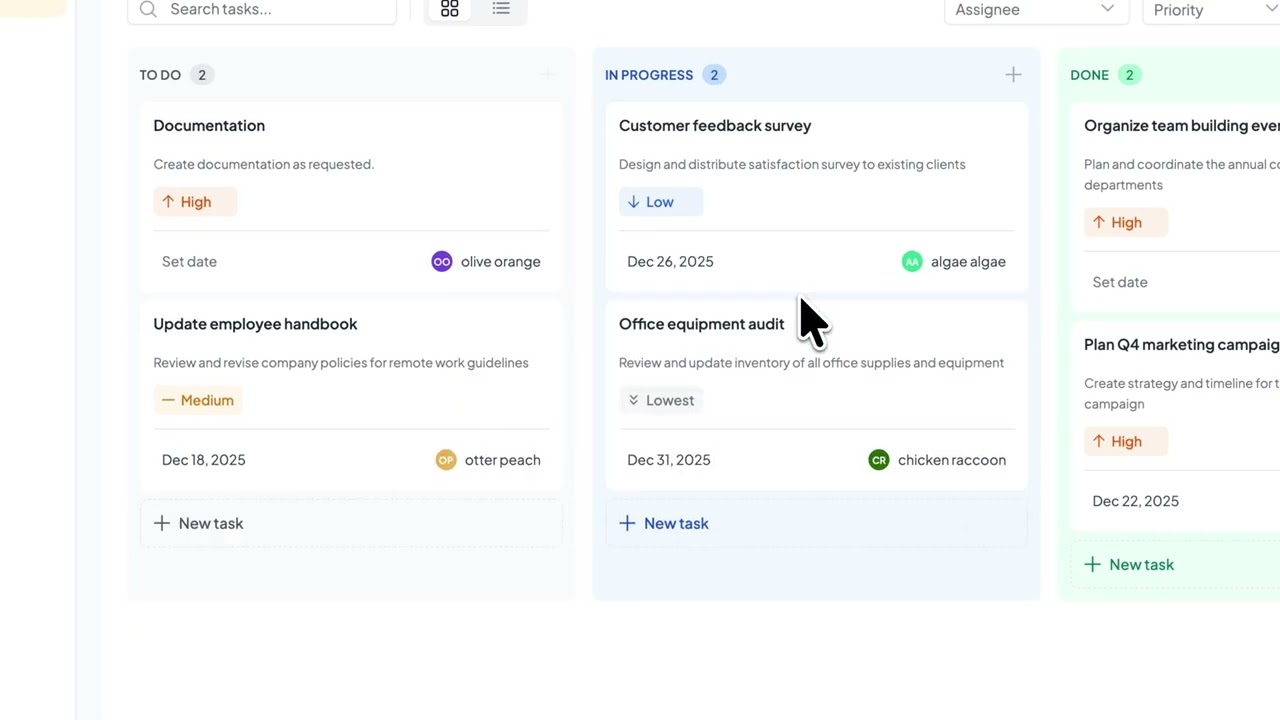The width and height of the screenshot is (1280, 720).
Task: Click New task in In Progress column
Action: coord(817,523)
